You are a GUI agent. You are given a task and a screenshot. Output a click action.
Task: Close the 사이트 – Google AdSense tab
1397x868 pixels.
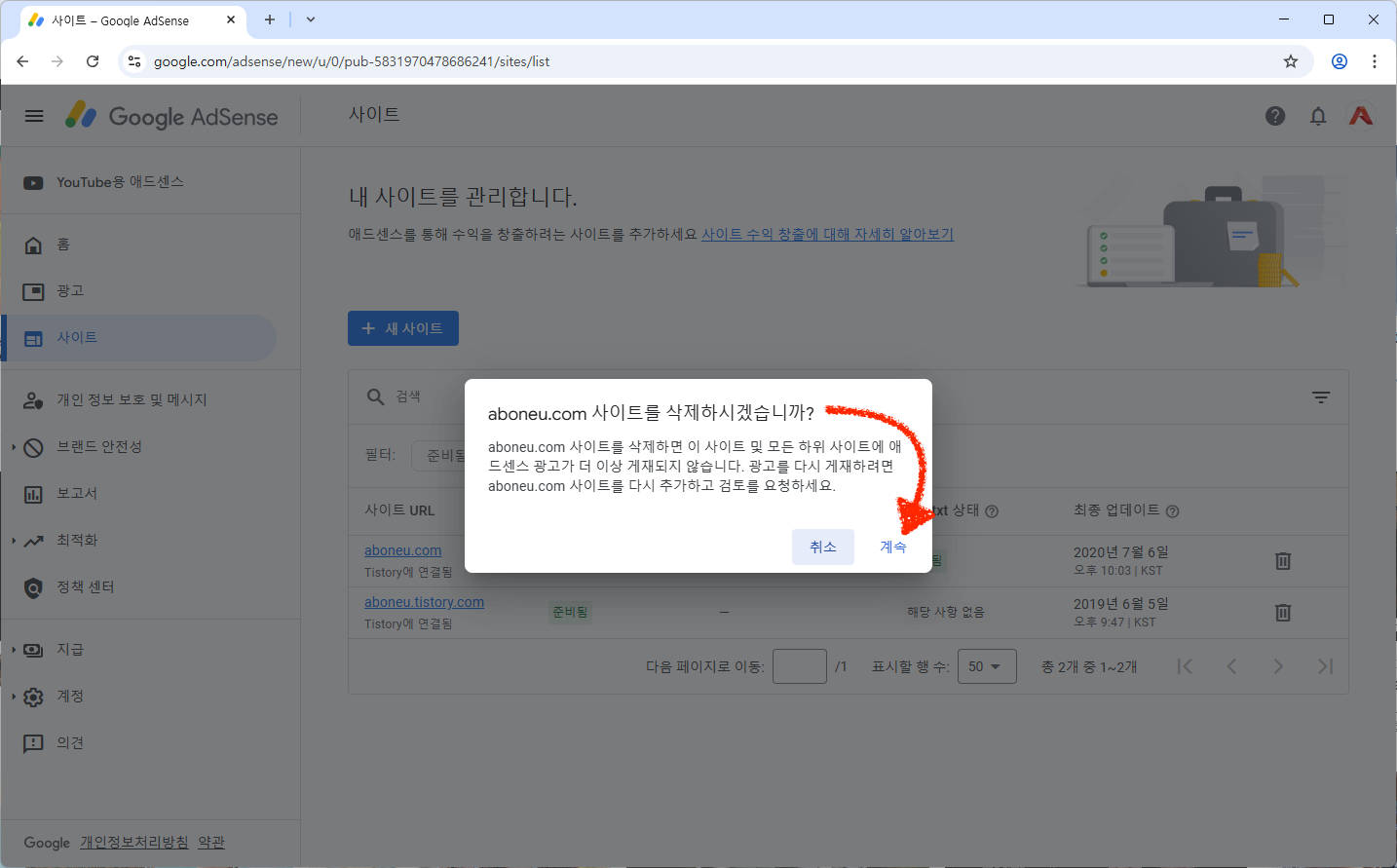click(231, 19)
